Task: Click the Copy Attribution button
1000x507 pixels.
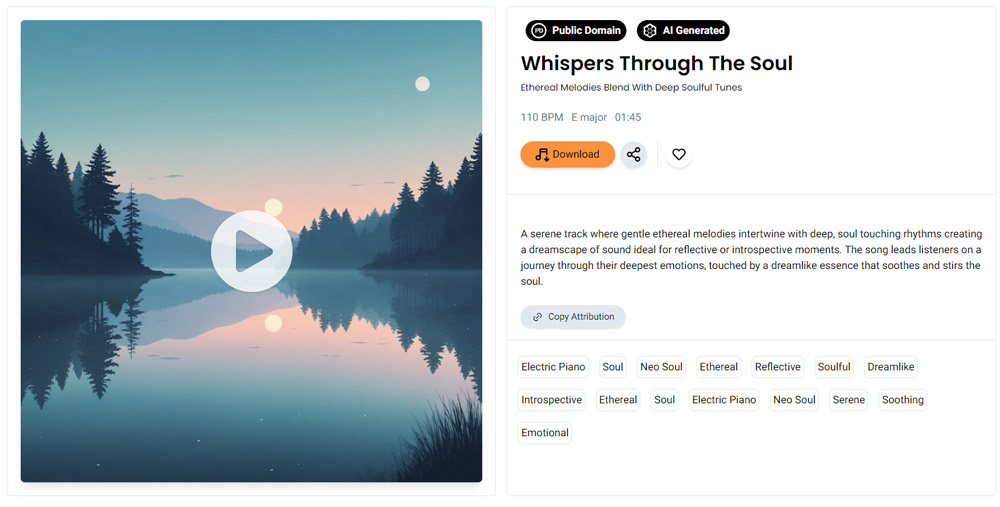Action: pyautogui.click(x=573, y=317)
